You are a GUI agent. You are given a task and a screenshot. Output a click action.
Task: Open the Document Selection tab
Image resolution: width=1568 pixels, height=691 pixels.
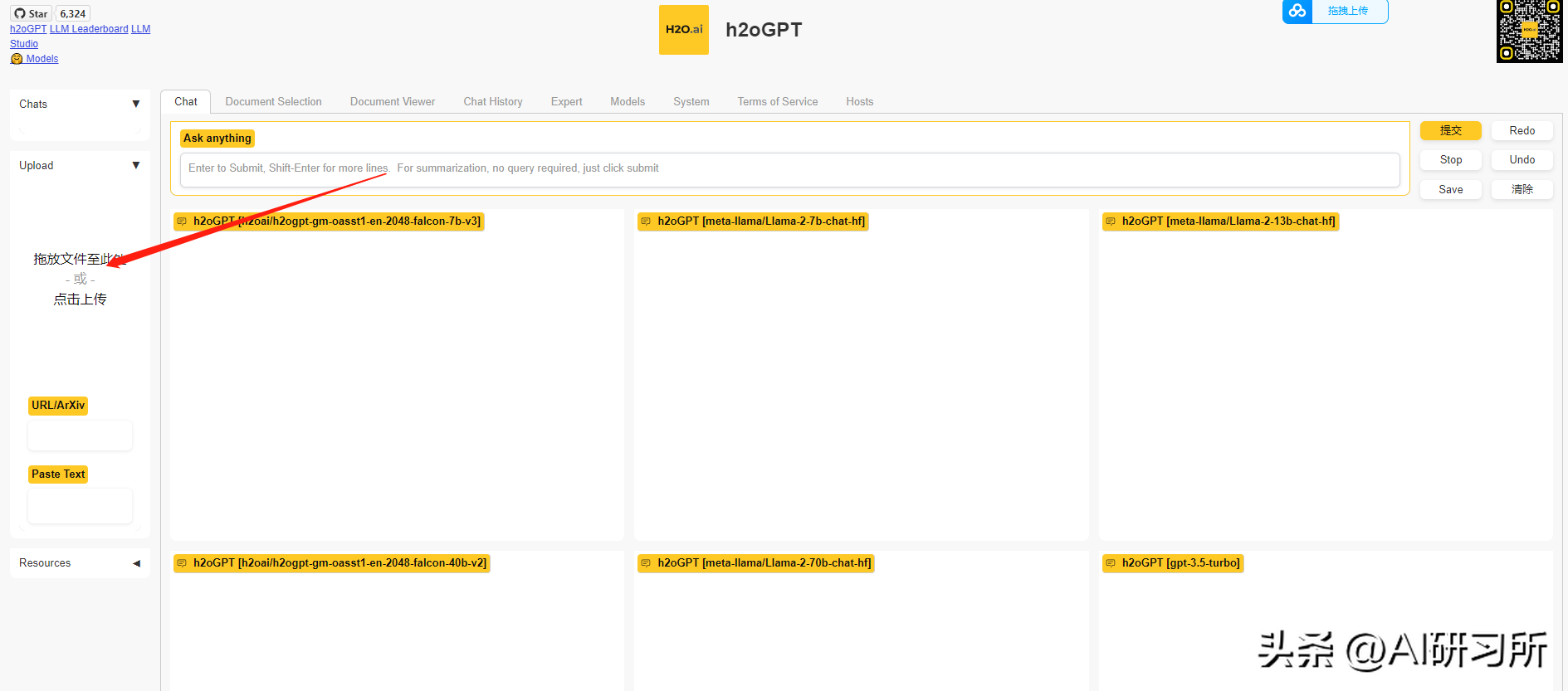pos(273,101)
